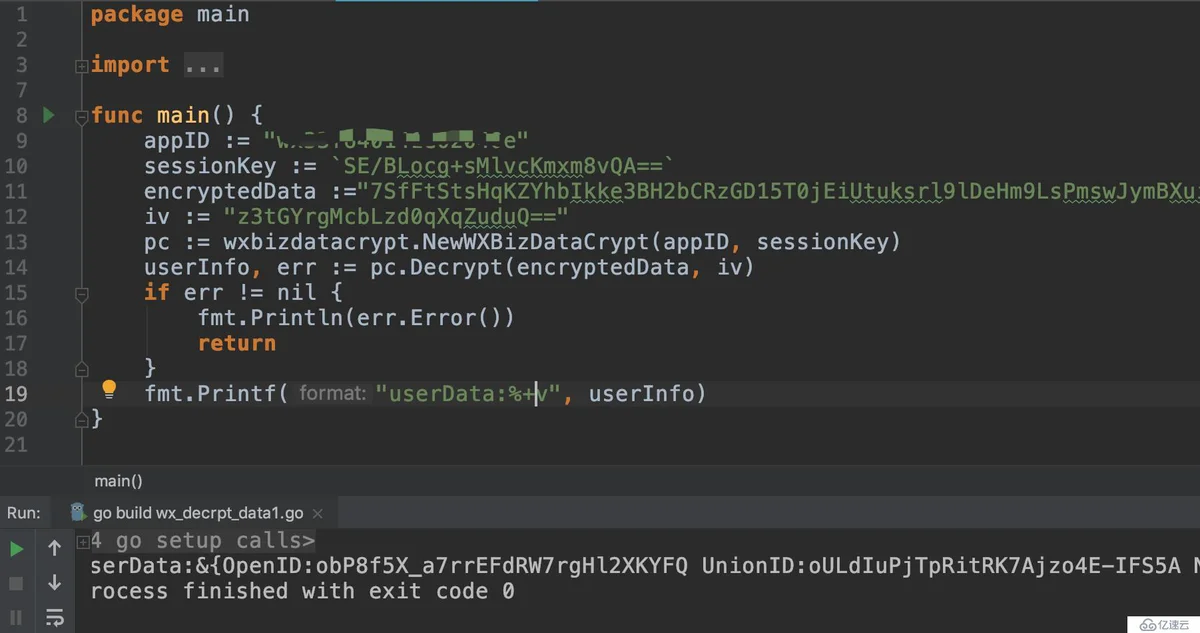Click line number 16 in gutter
Viewport: 1200px width, 633px height.
pos(16,318)
